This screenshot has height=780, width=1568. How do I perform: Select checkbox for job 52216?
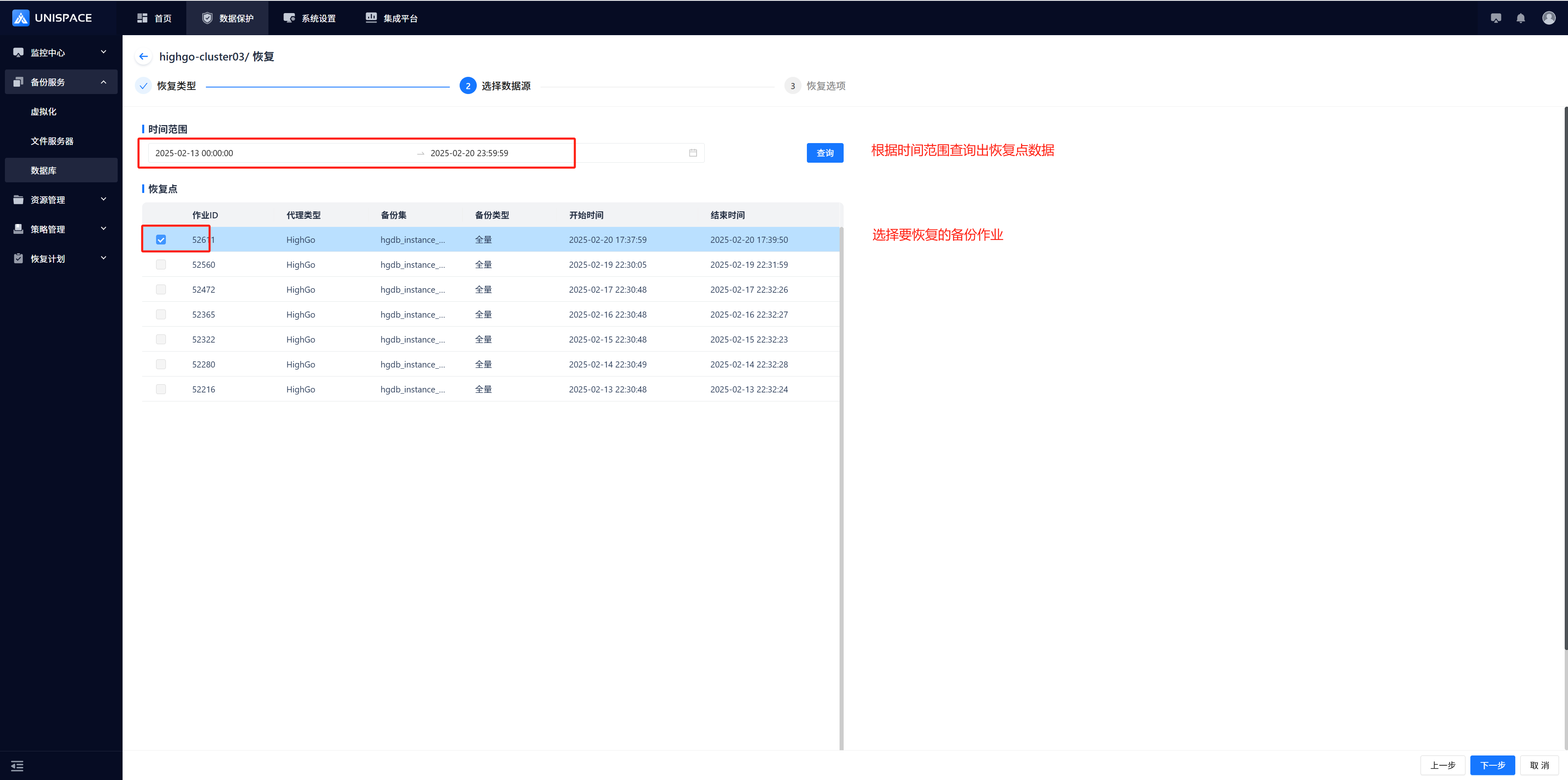[161, 389]
